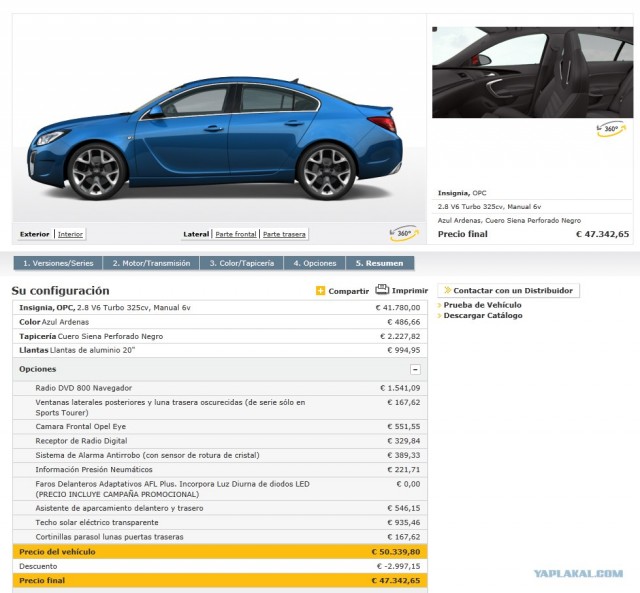The width and height of the screenshot is (640, 593).
Task: Click the yellow Precio final row
Action: point(220,580)
